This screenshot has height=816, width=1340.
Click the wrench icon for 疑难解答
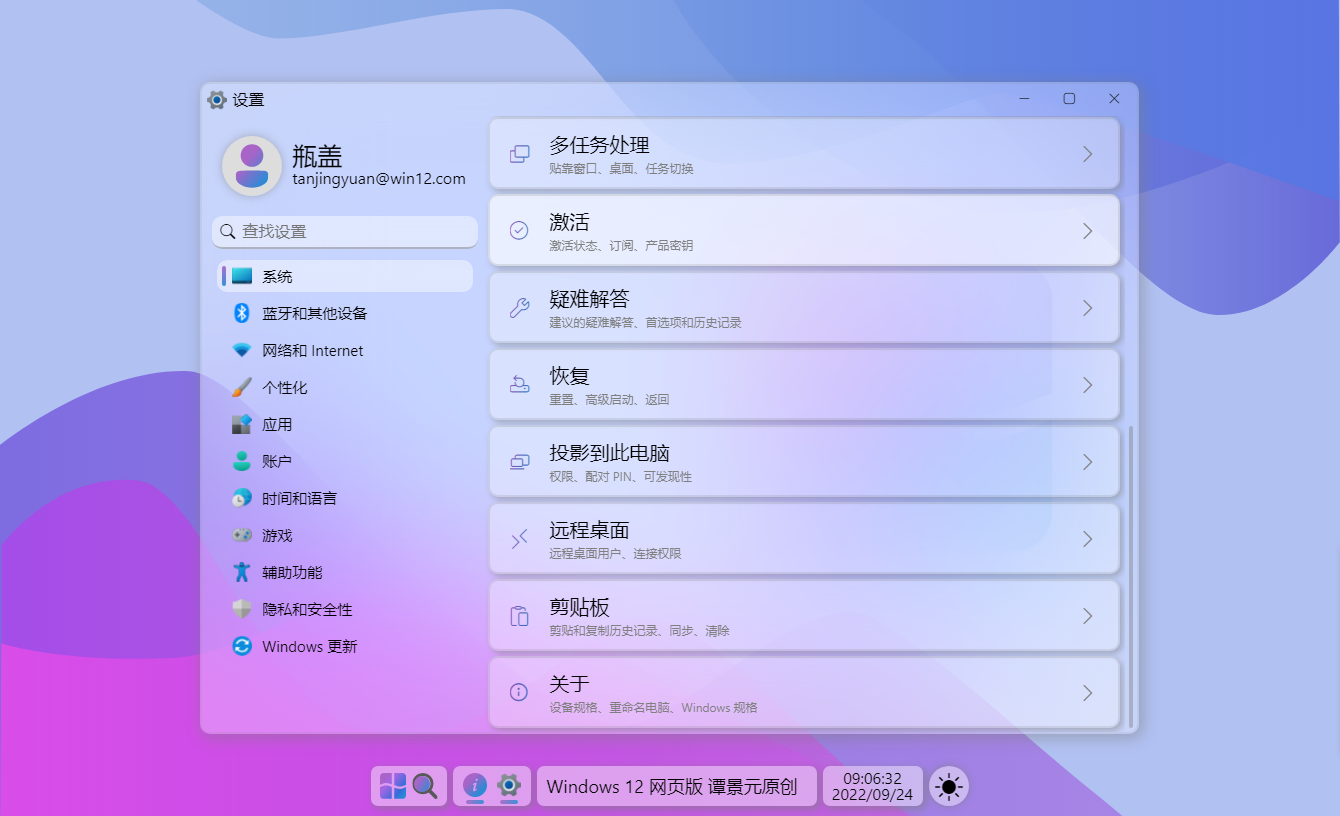[519, 308]
